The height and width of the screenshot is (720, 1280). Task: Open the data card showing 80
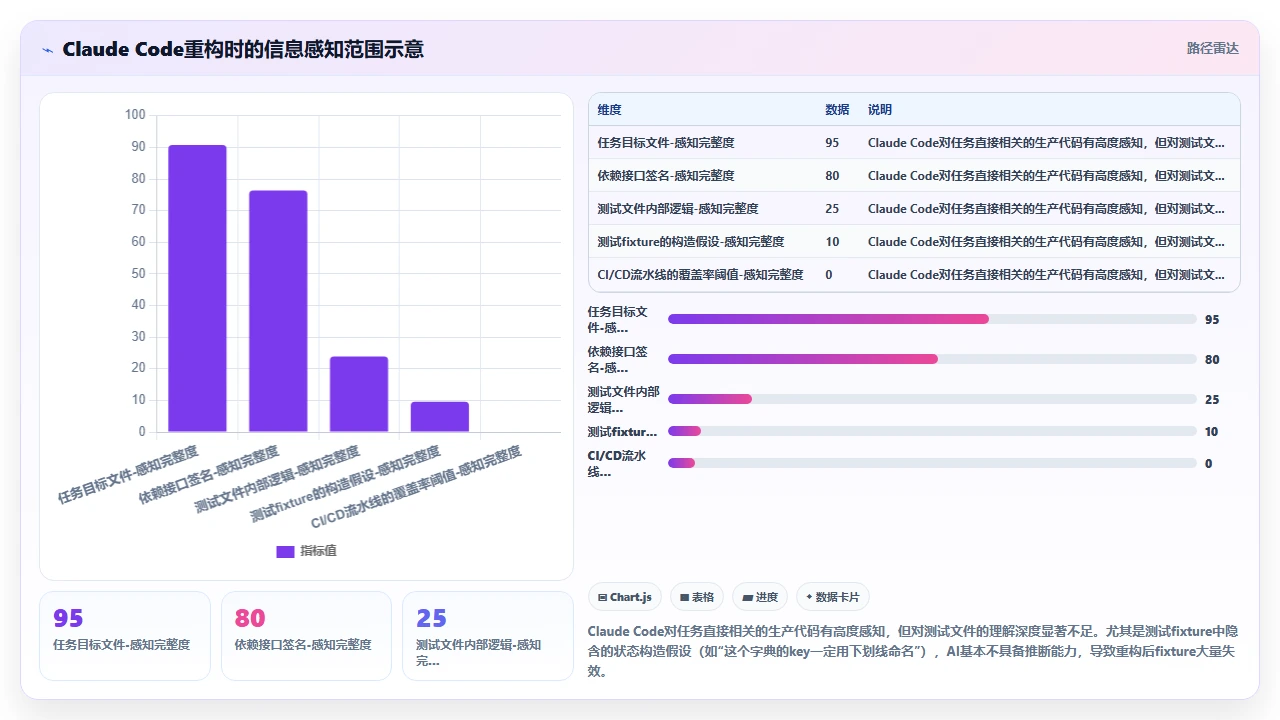(x=306, y=636)
